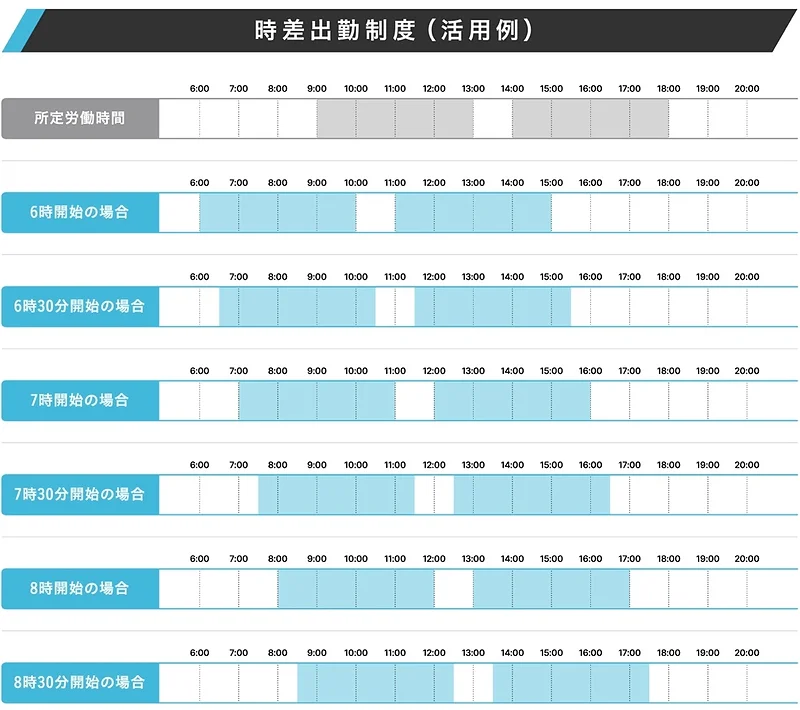Click 8:00 above the 7時30分開始の場合 row

point(278,465)
